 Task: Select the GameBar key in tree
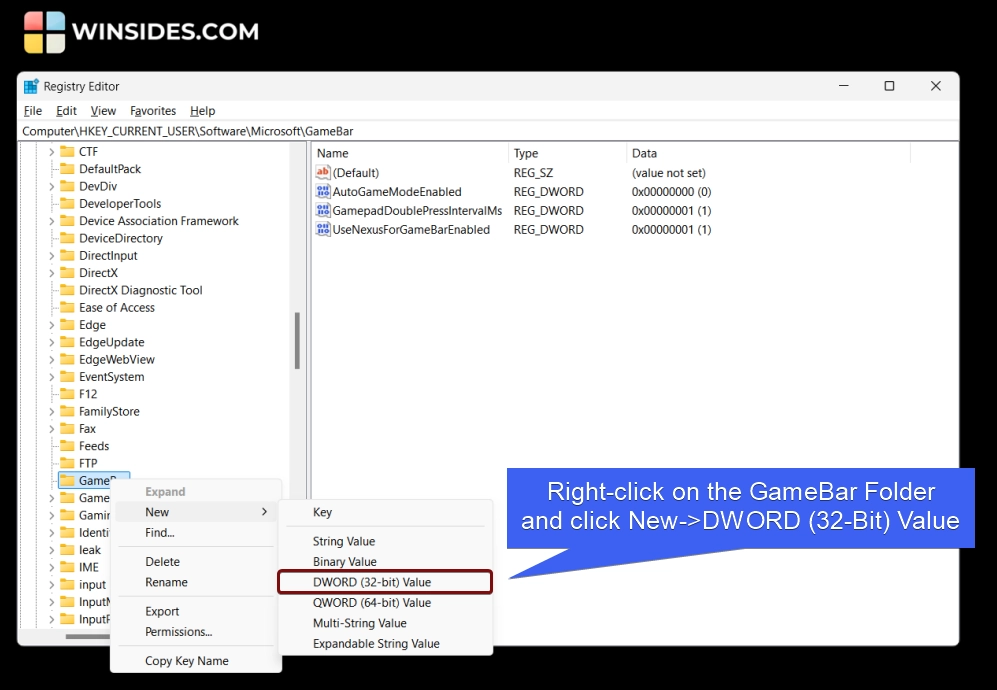[94, 481]
